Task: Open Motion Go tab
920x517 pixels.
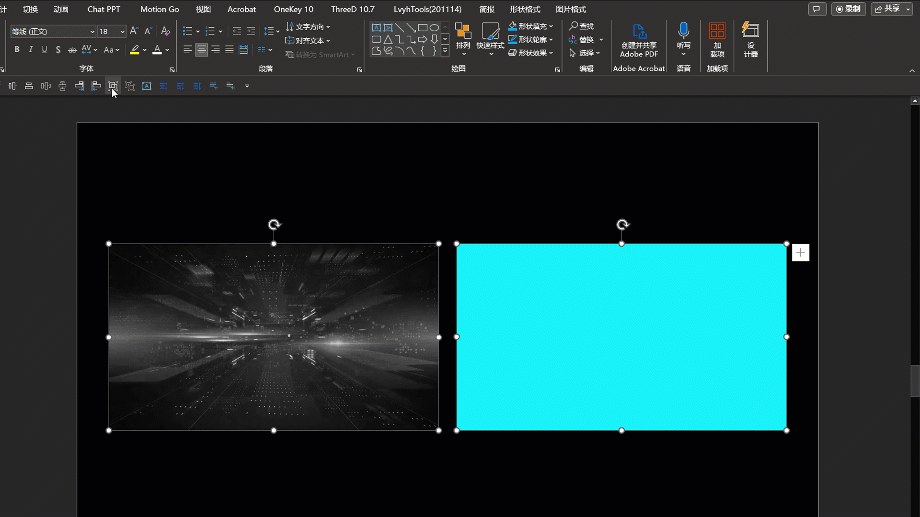Action: [x=160, y=9]
